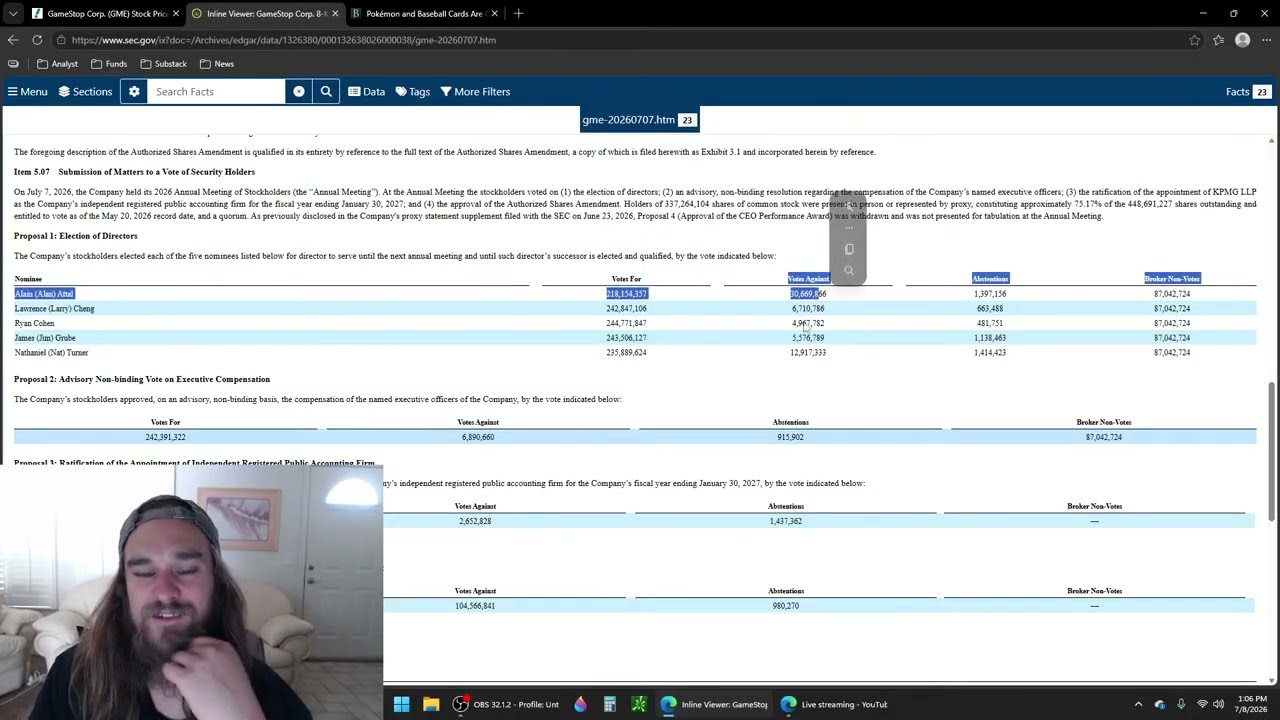
Task: Open the Funds bookmarks folder
Action: 109,64
